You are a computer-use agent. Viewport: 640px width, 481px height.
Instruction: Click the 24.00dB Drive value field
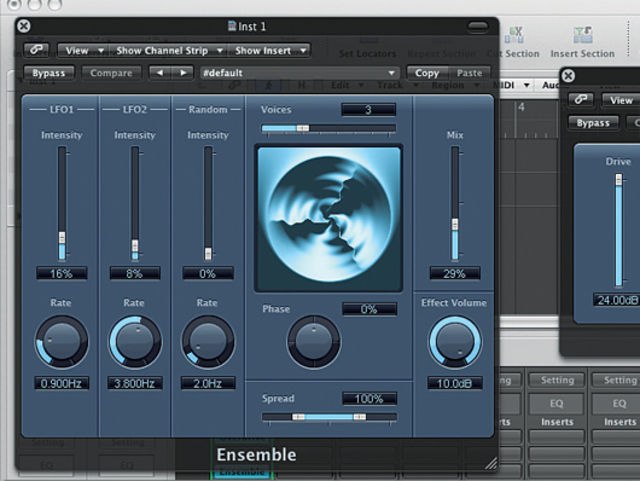click(x=617, y=300)
